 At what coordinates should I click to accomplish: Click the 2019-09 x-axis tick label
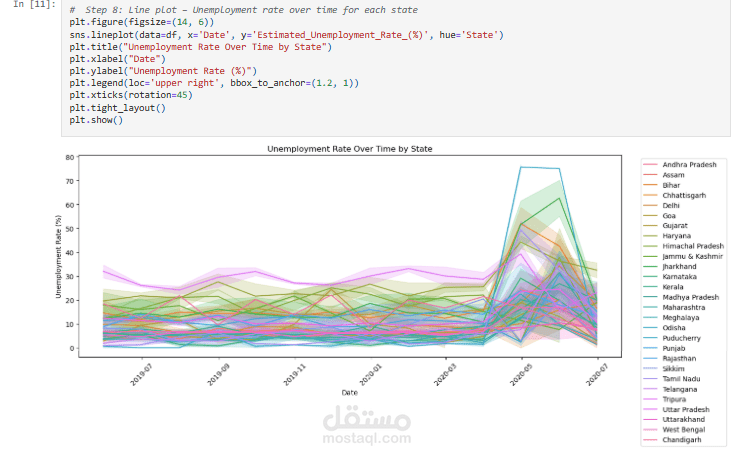tap(218, 374)
